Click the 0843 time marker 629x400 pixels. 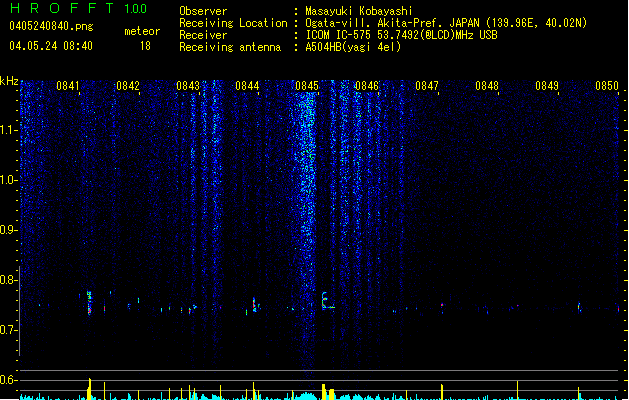click(x=188, y=86)
